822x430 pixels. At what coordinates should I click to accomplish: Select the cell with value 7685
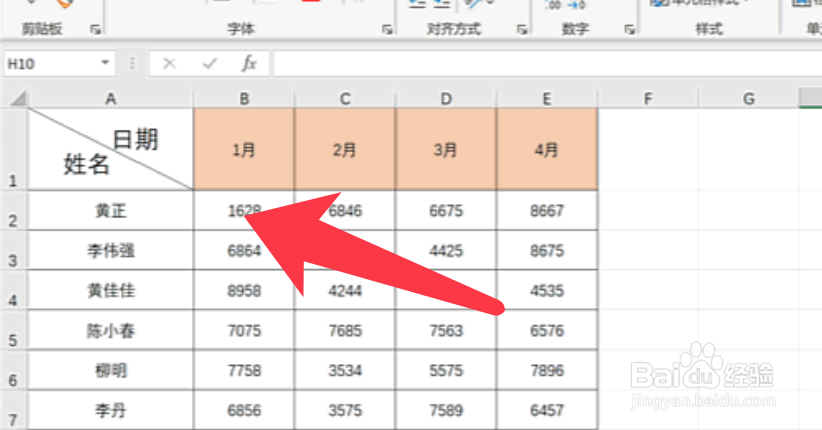344,330
